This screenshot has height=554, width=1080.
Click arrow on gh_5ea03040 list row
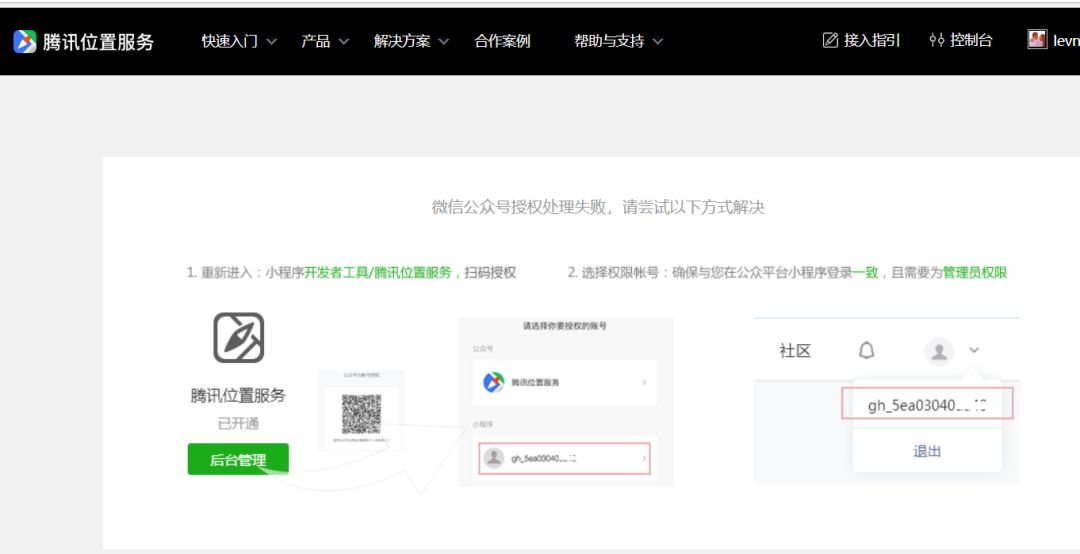[x=644, y=458]
